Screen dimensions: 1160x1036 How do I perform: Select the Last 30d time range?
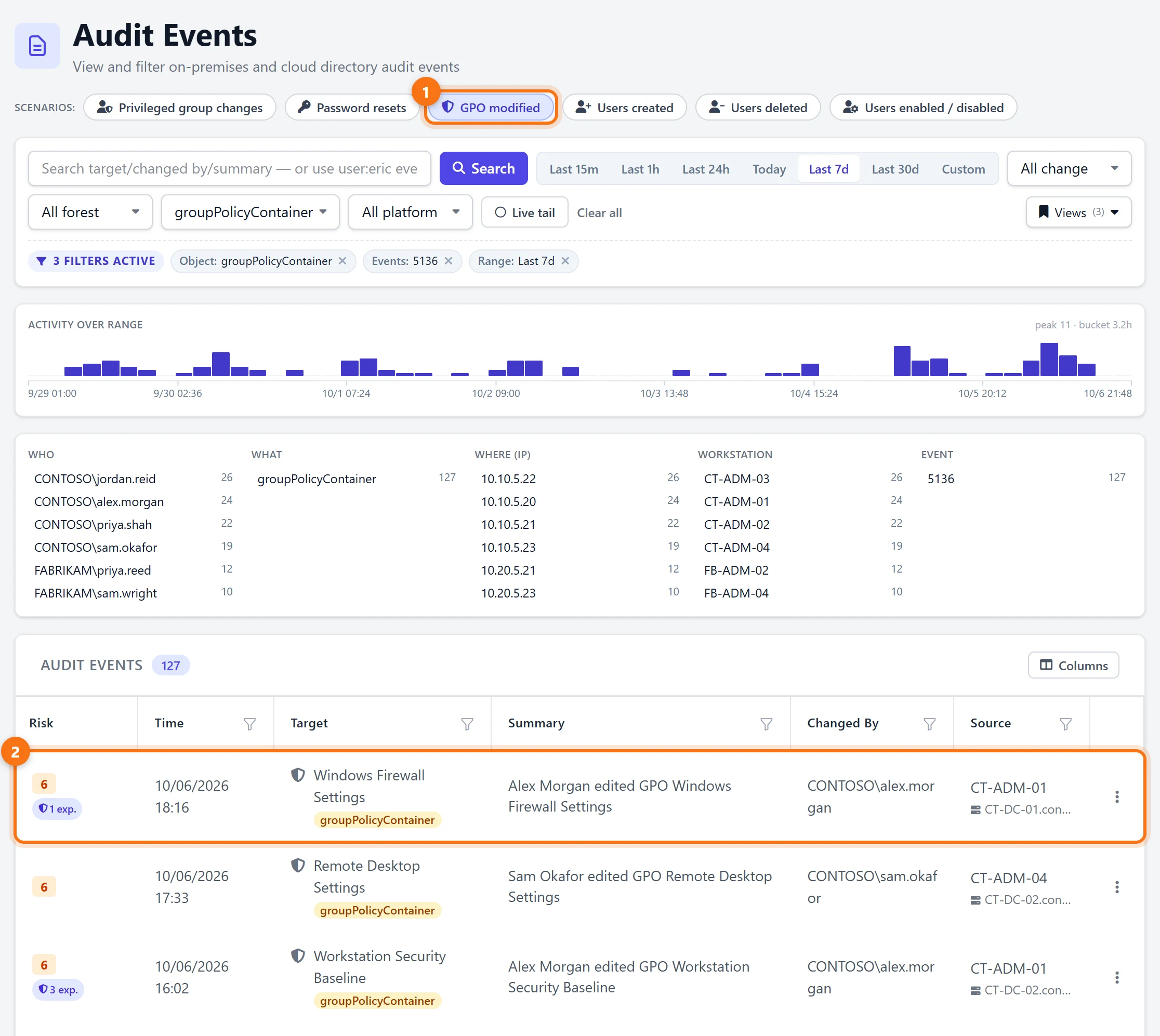click(894, 169)
